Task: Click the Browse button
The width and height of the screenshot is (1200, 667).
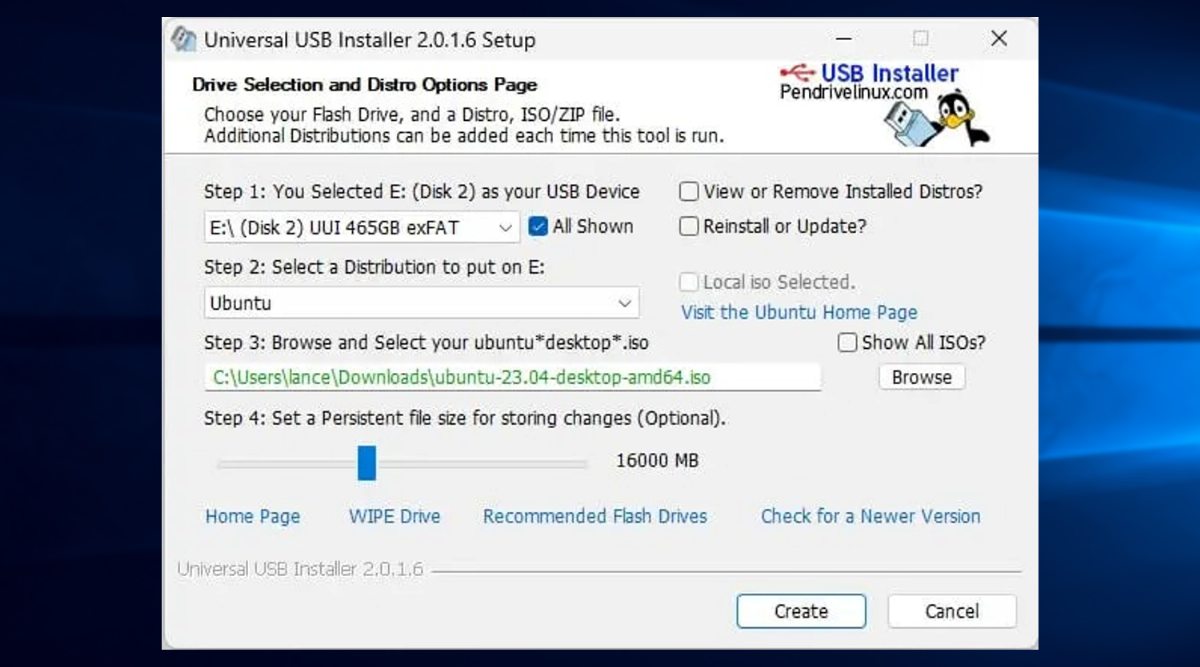Action: [922, 377]
